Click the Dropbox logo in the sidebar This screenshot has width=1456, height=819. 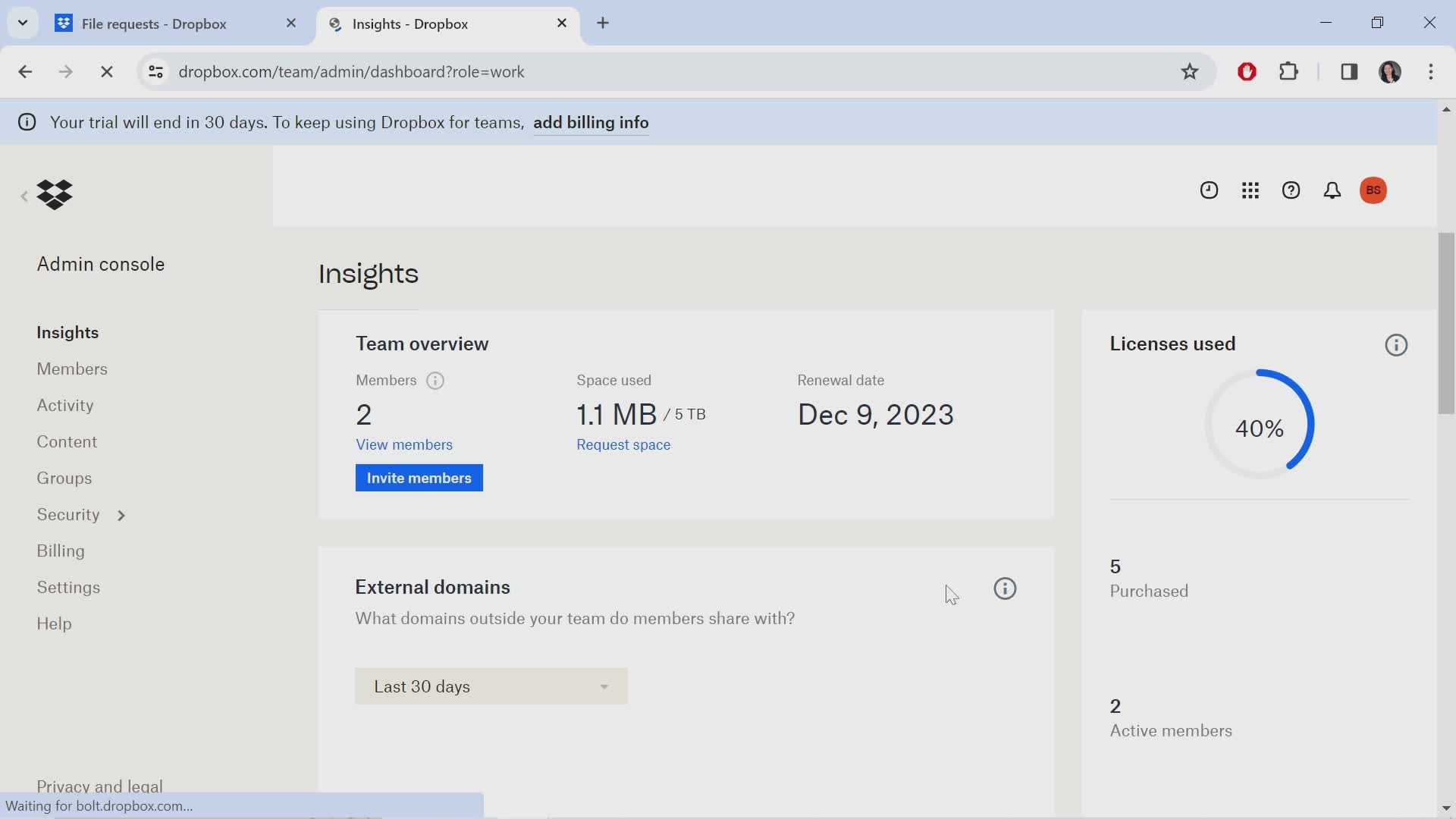55,195
